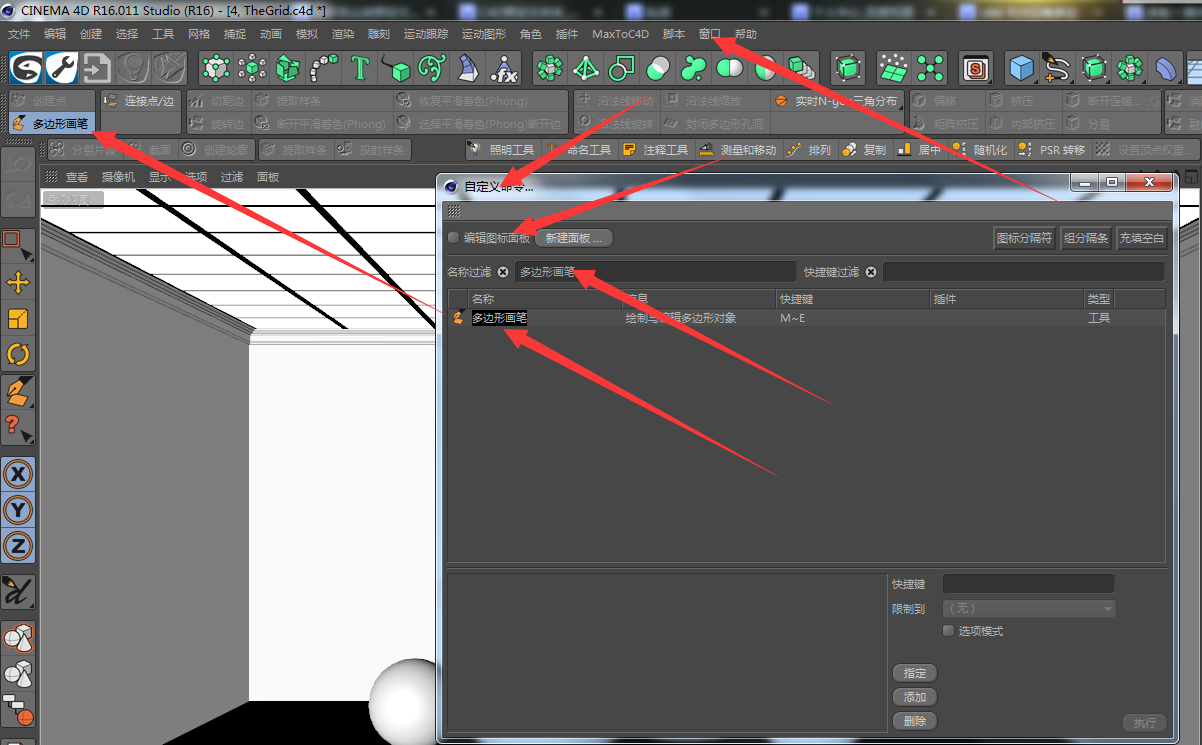Click the 快捷键 assignment input field
The image size is (1202, 745).
tap(1028, 583)
